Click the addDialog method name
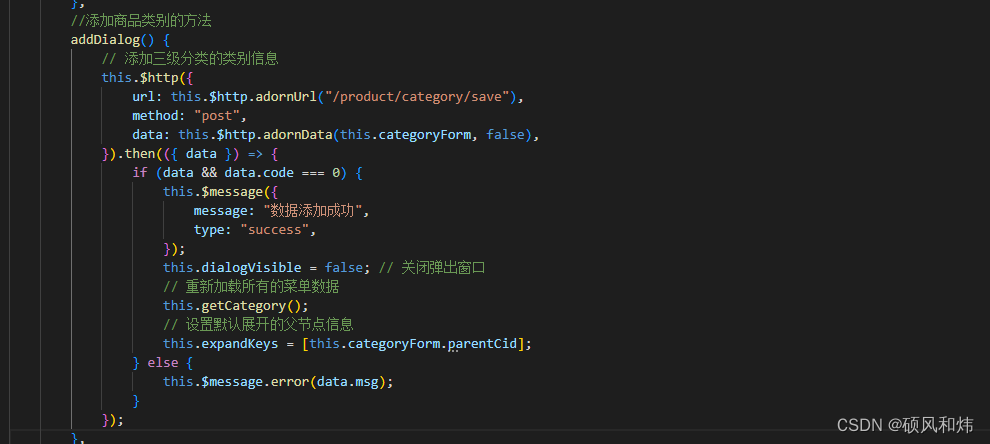Image resolution: width=990 pixels, height=444 pixels. [x=105, y=40]
